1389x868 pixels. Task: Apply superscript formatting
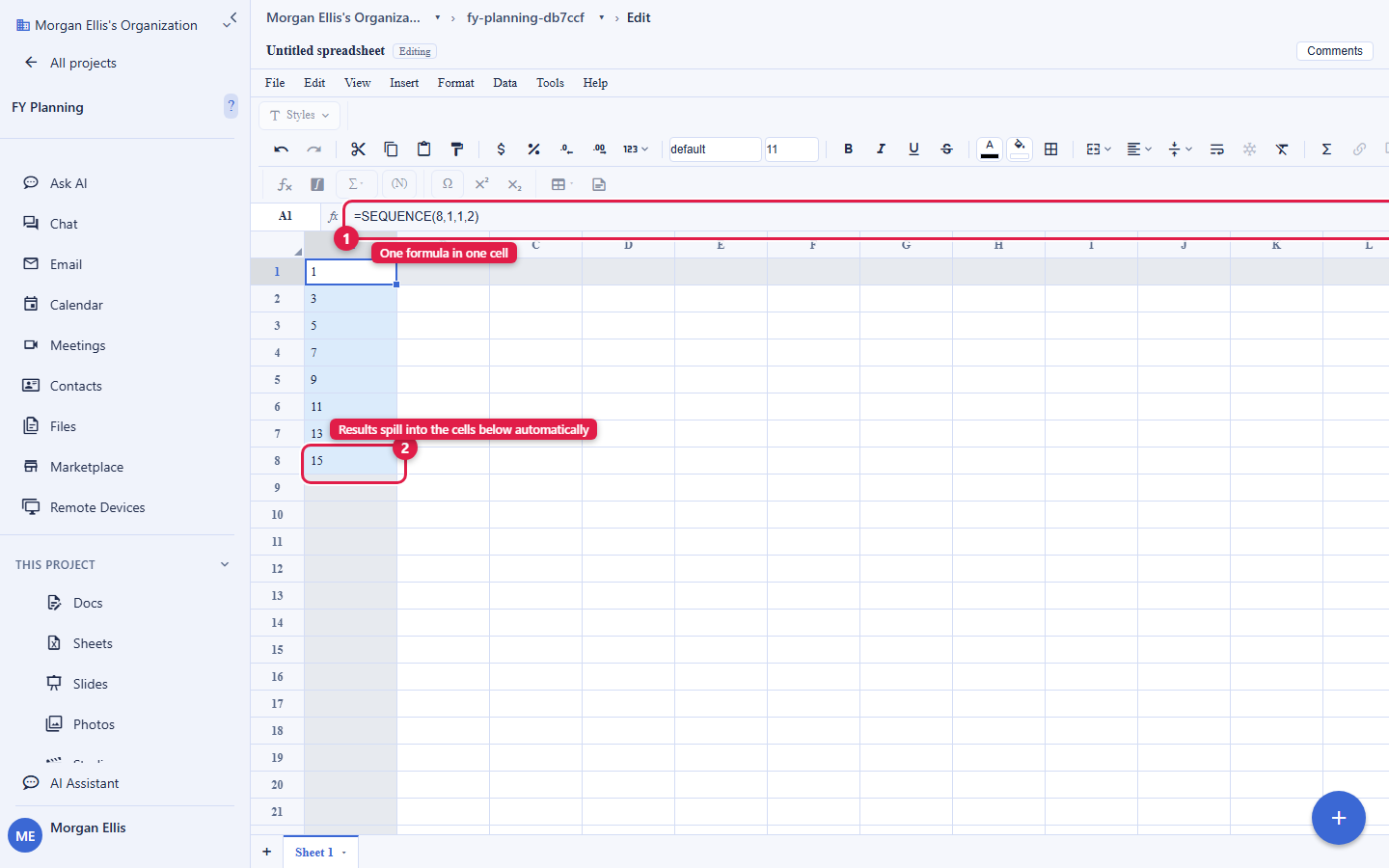(x=481, y=184)
